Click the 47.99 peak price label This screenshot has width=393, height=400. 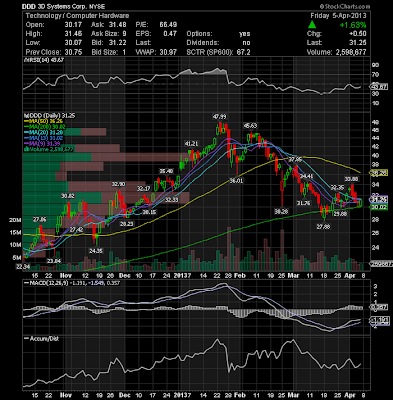(x=220, y=117)
